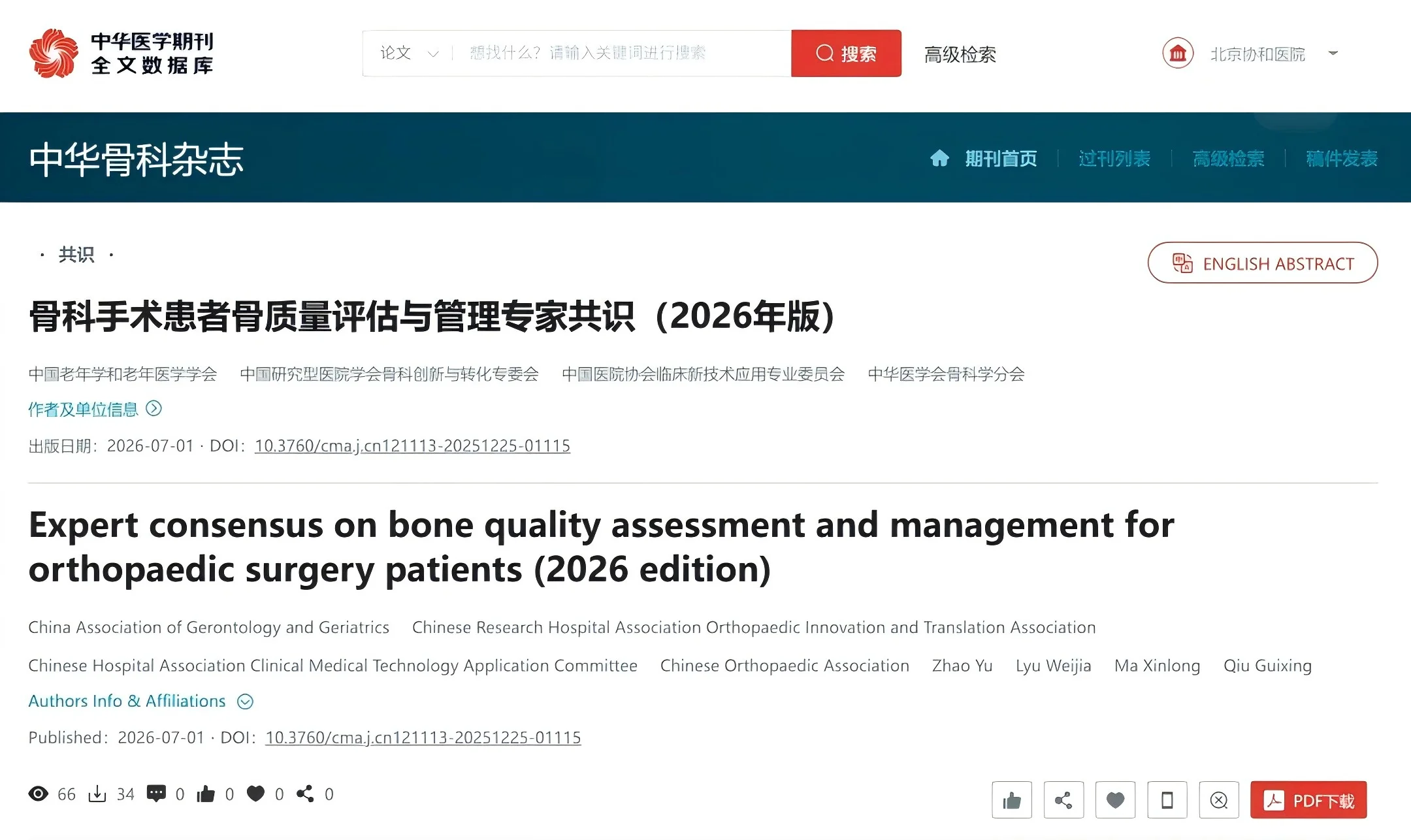Screen dimensions: 1411x840
Task: Focus the keyword search input field
Action: (623, 53)
